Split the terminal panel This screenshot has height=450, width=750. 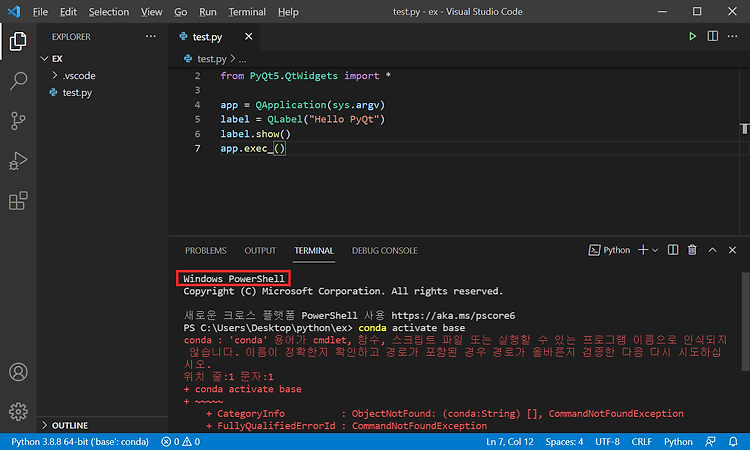(673, 250)
